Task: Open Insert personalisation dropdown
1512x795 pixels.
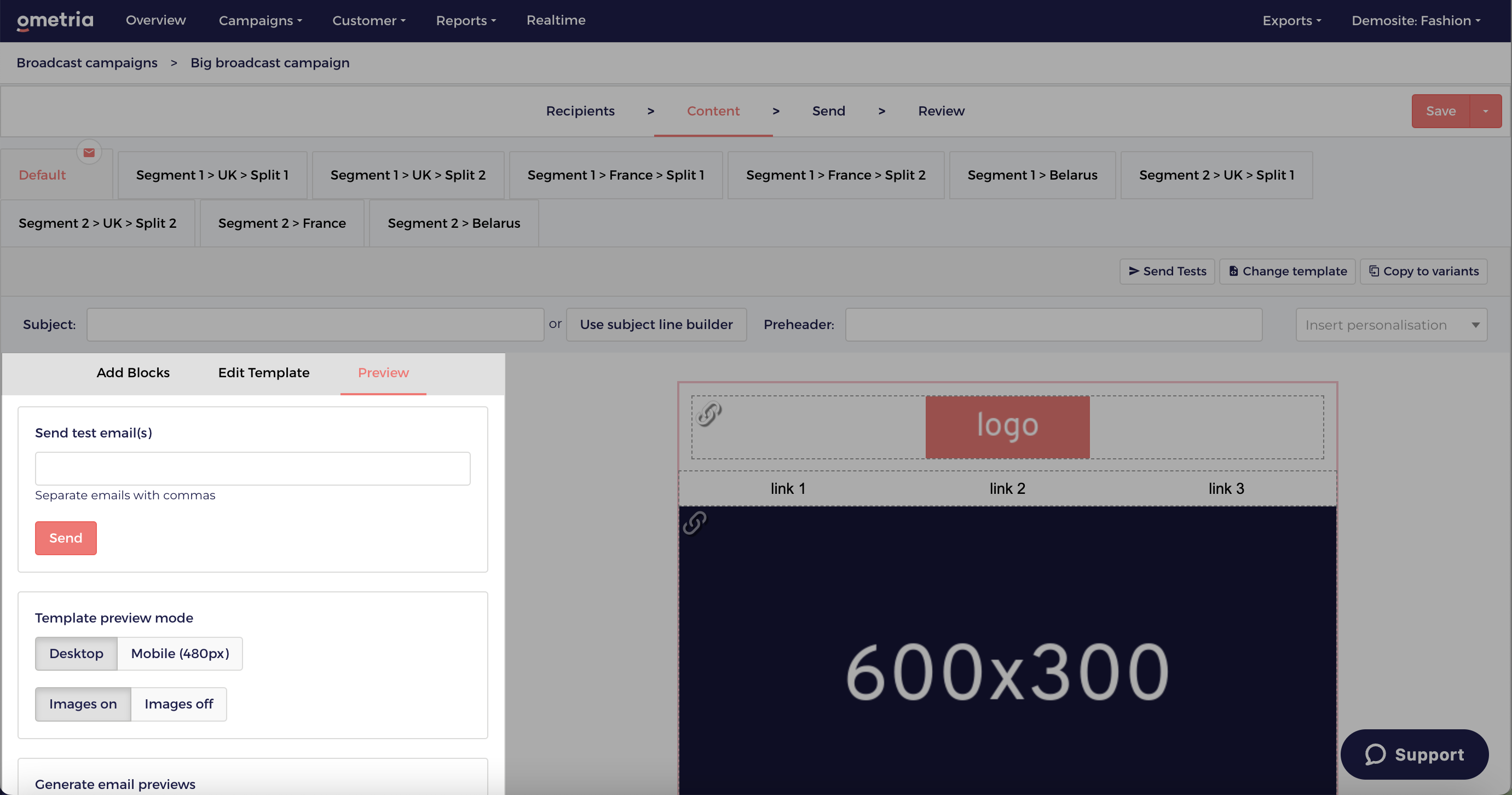Action: [x=1391, y=325]
